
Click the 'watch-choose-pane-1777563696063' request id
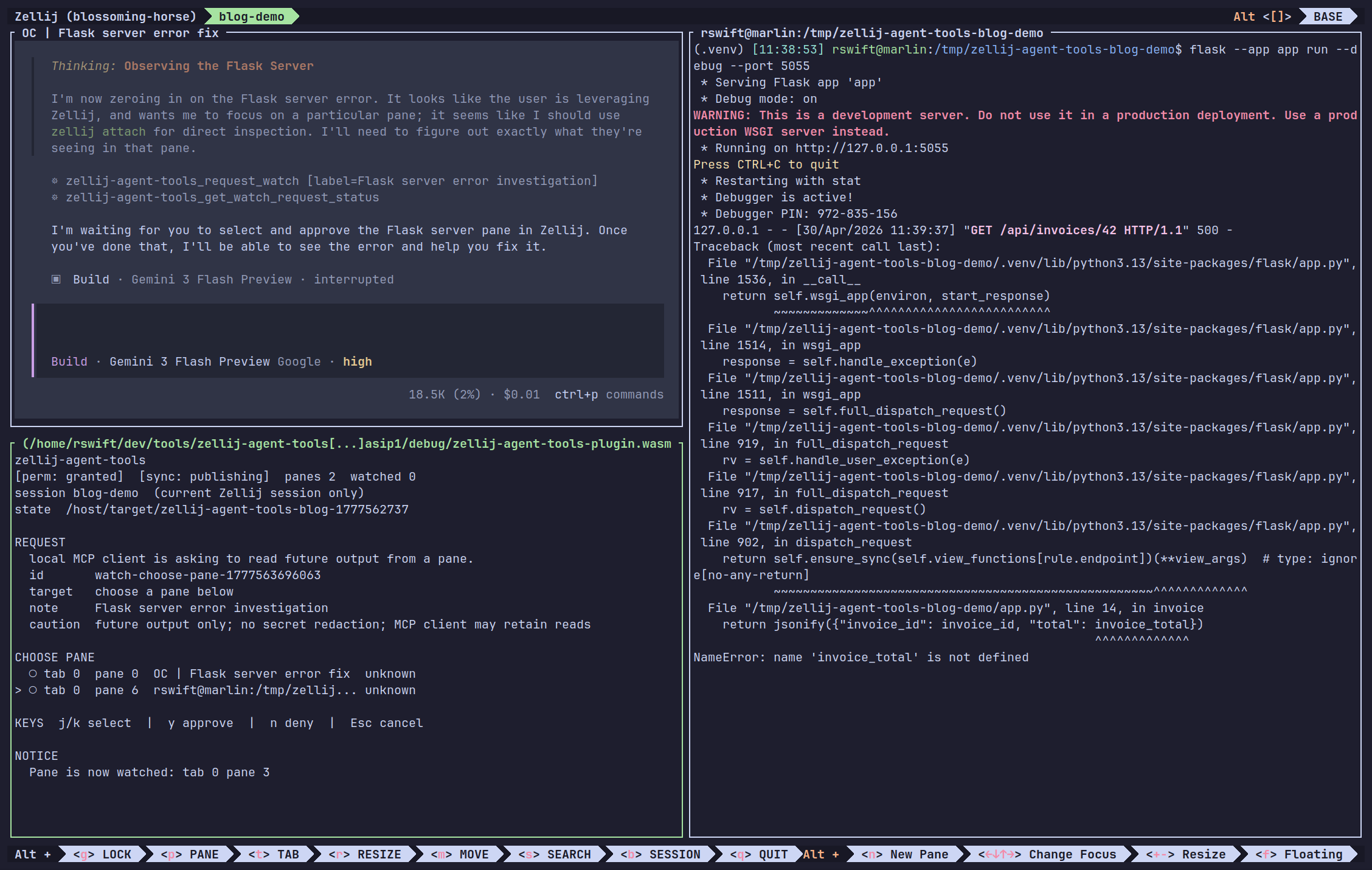point(208,575)
